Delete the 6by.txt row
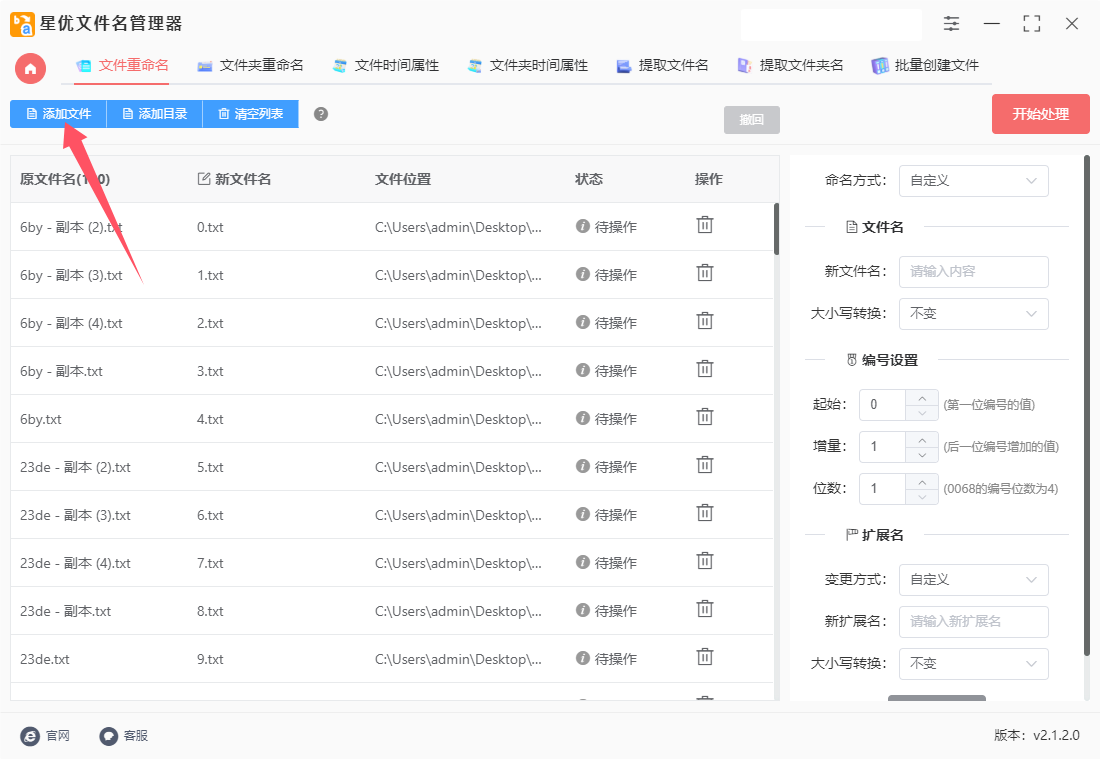 705,418
